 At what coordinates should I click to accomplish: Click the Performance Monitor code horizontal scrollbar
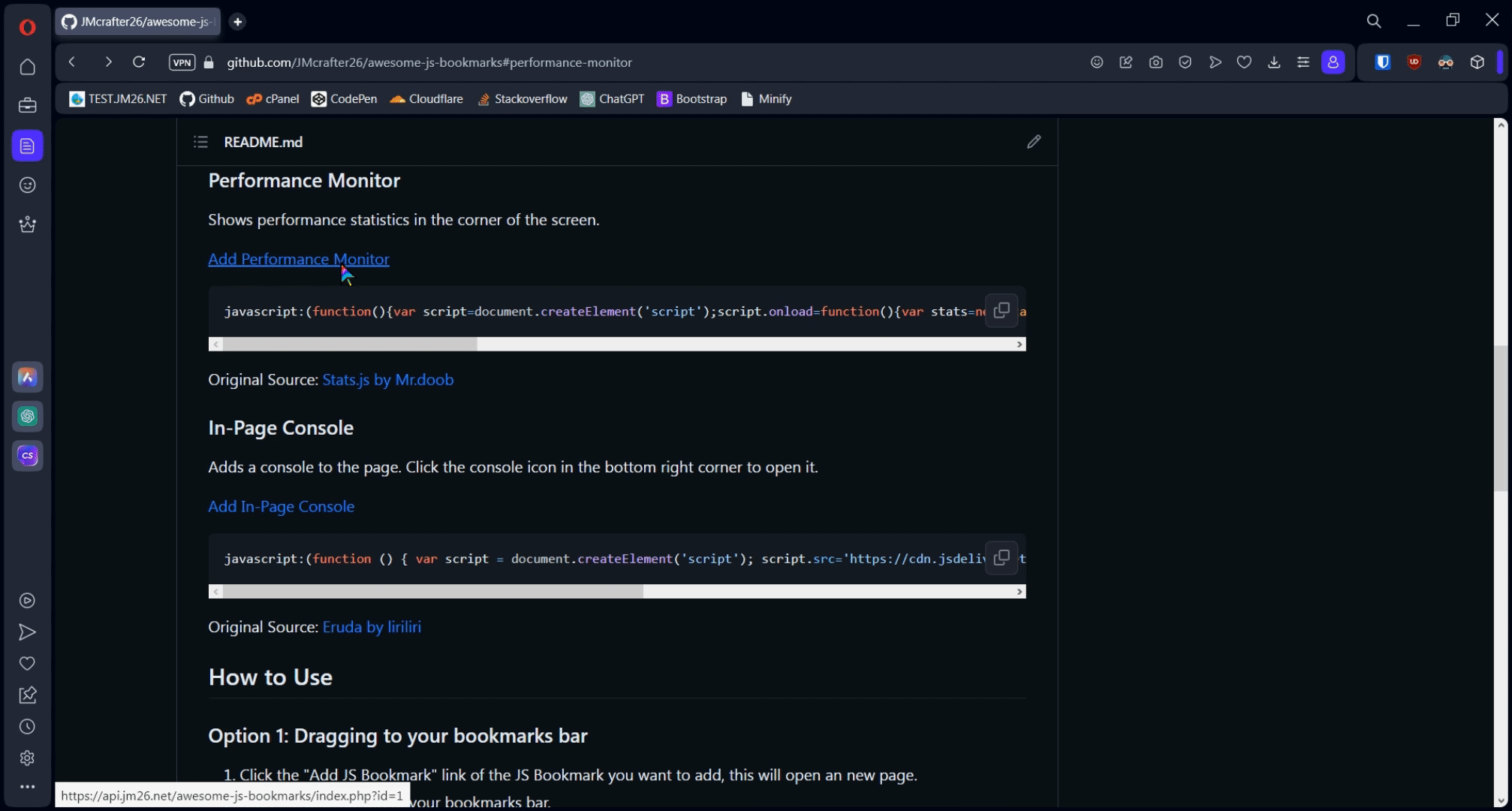(x=350, y=344)
